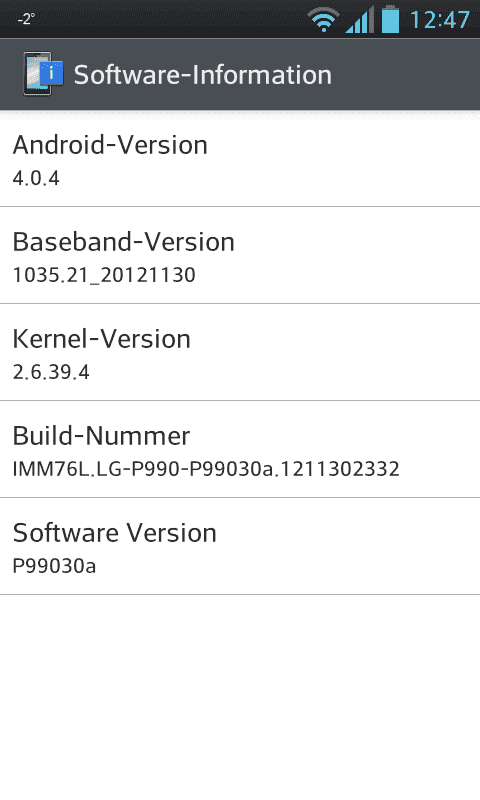Select the Software Version list item
The image size is (480, 800).
(x=240, y=546)
